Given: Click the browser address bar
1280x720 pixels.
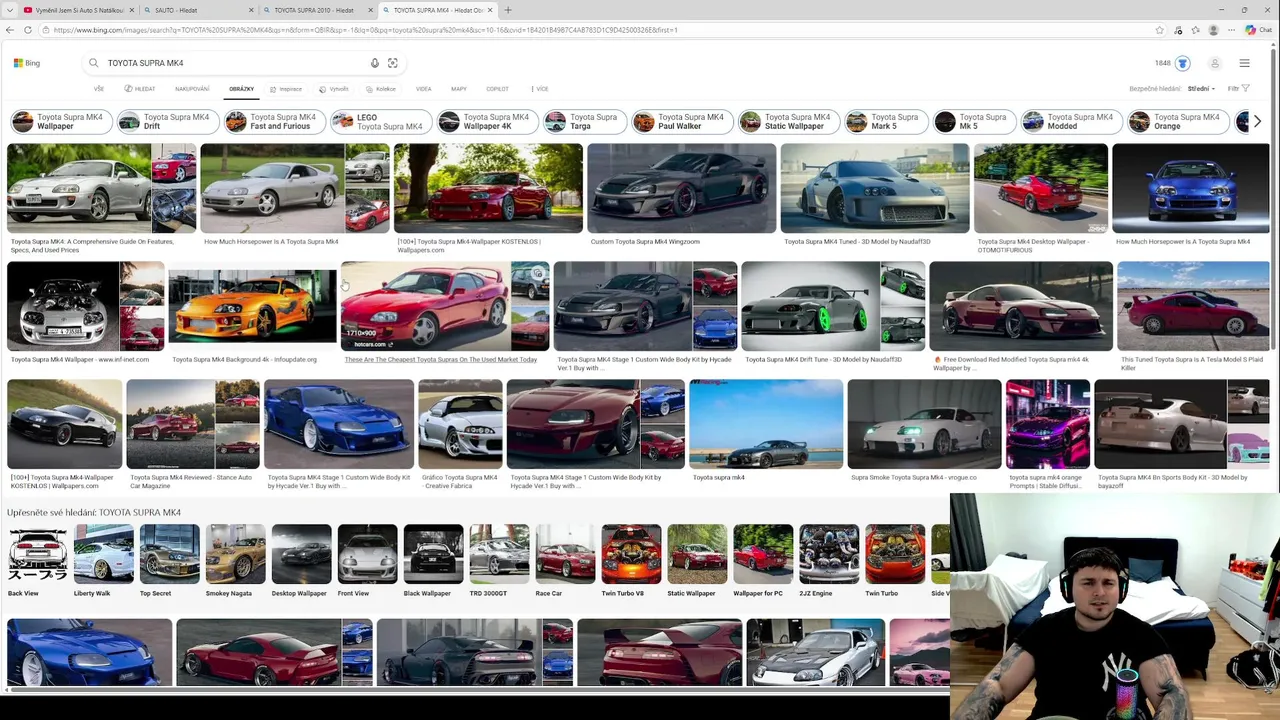Looking at the screenshot, I should (x=600, y=30).
